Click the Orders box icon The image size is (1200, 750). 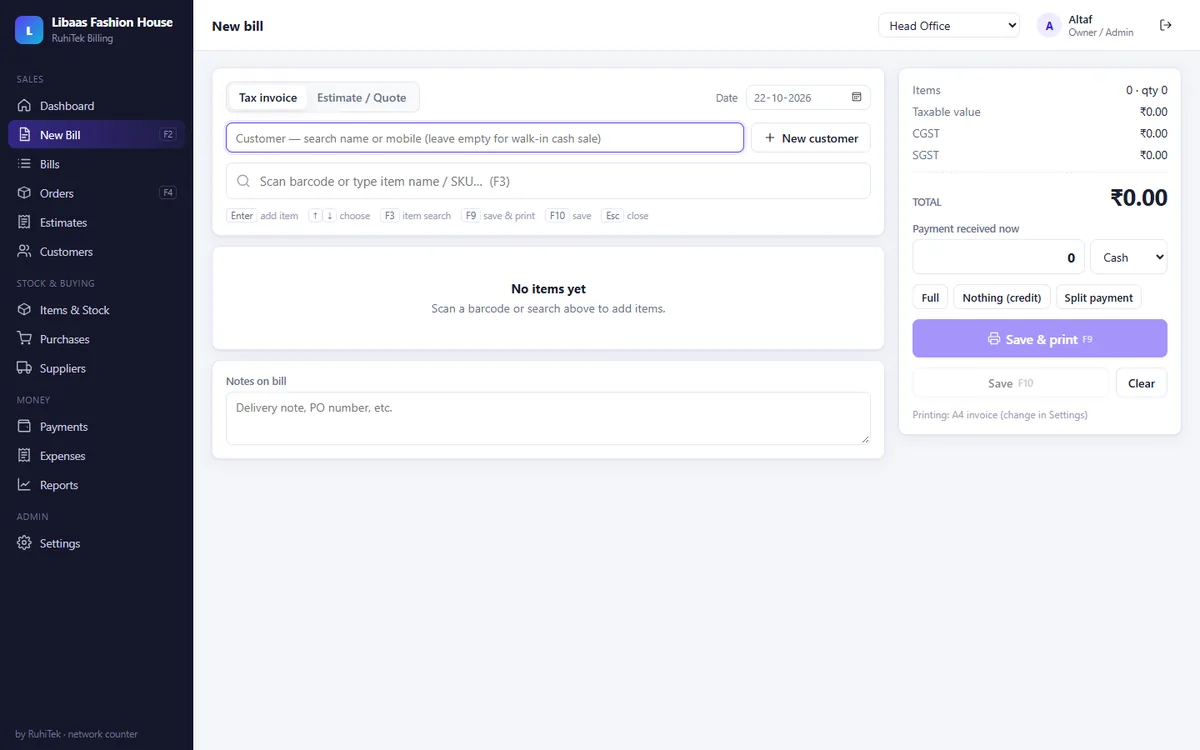coord(24,193)
